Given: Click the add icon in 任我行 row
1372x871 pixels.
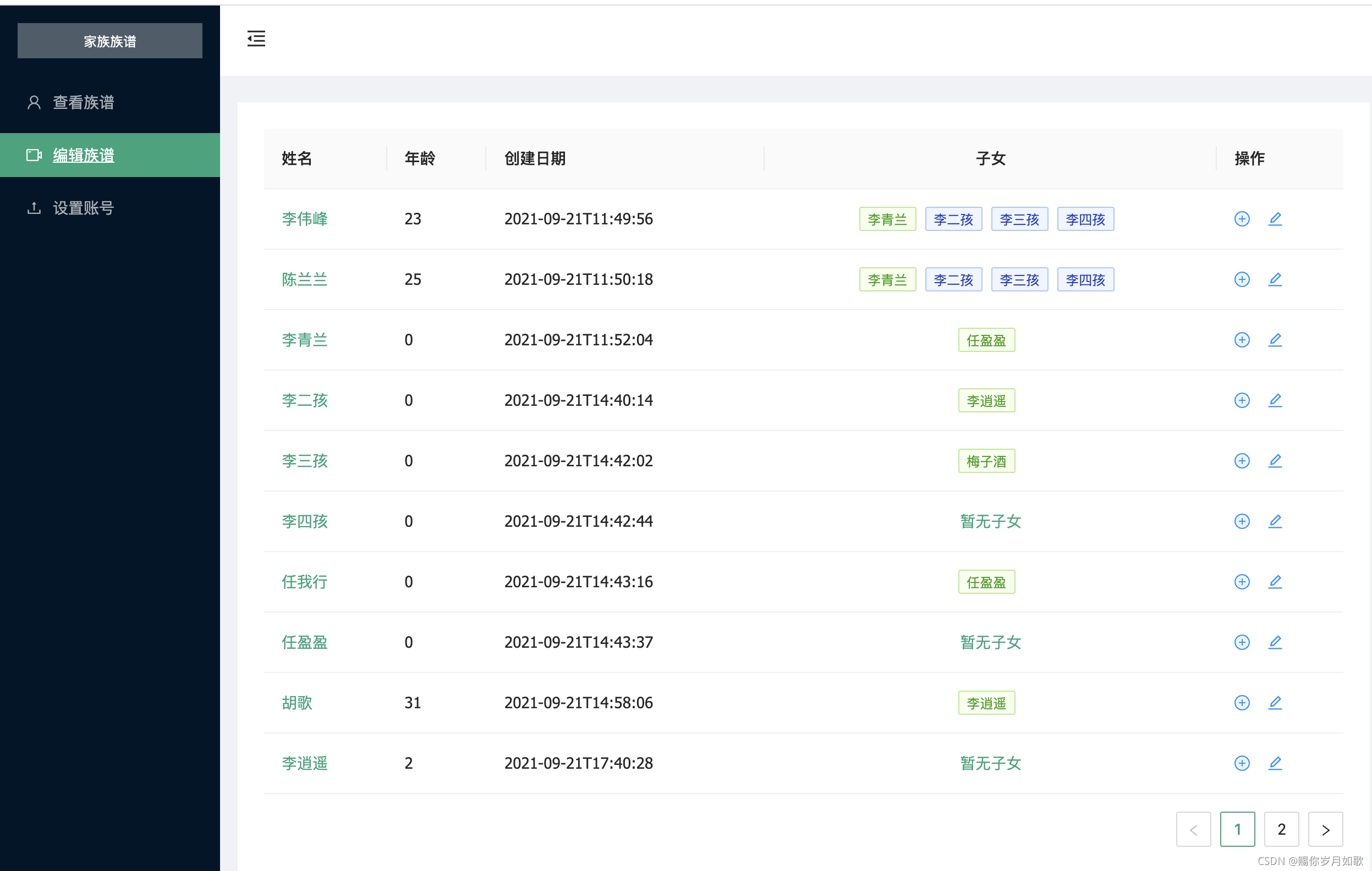Looking at the screenshot, I should click(x=1242, y=581).
